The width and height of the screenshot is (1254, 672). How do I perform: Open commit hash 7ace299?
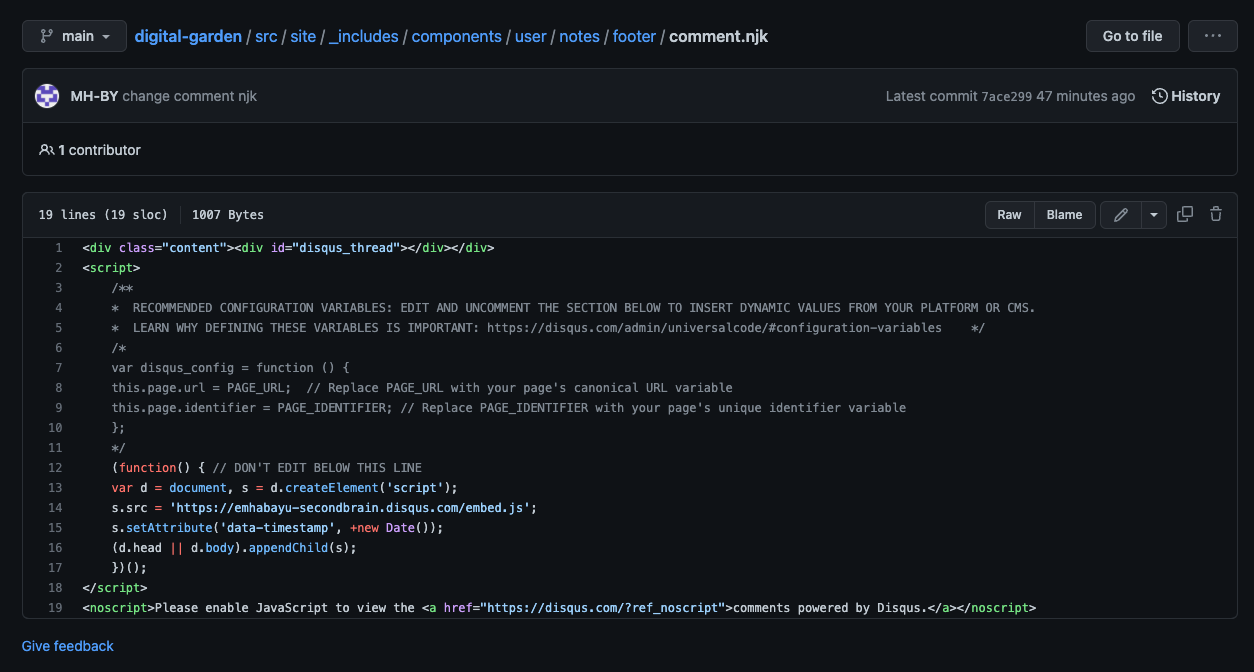(x=1006, y=96)
